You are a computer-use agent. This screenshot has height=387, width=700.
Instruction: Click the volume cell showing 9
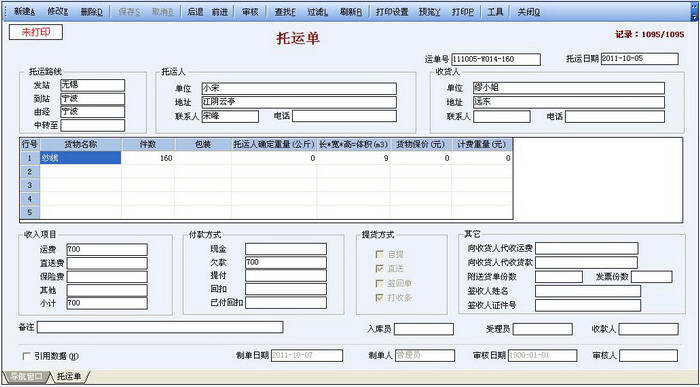point(353,158)
